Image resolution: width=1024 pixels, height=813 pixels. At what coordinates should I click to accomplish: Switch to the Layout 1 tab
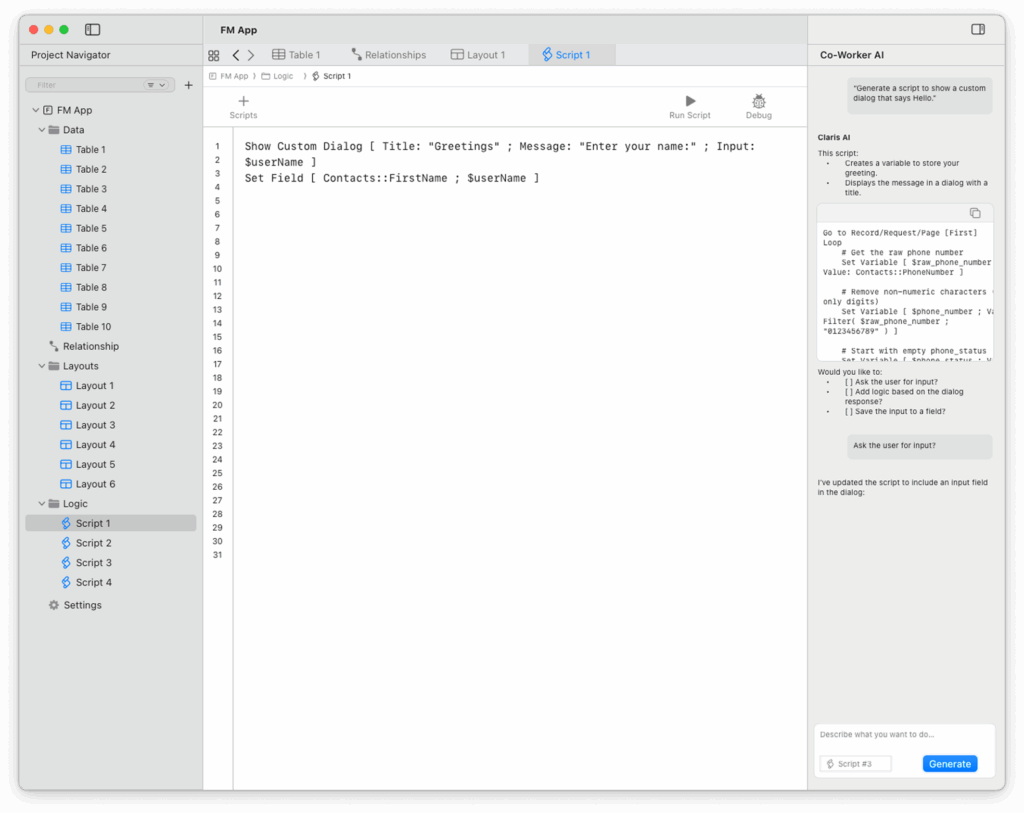(478, 55)
